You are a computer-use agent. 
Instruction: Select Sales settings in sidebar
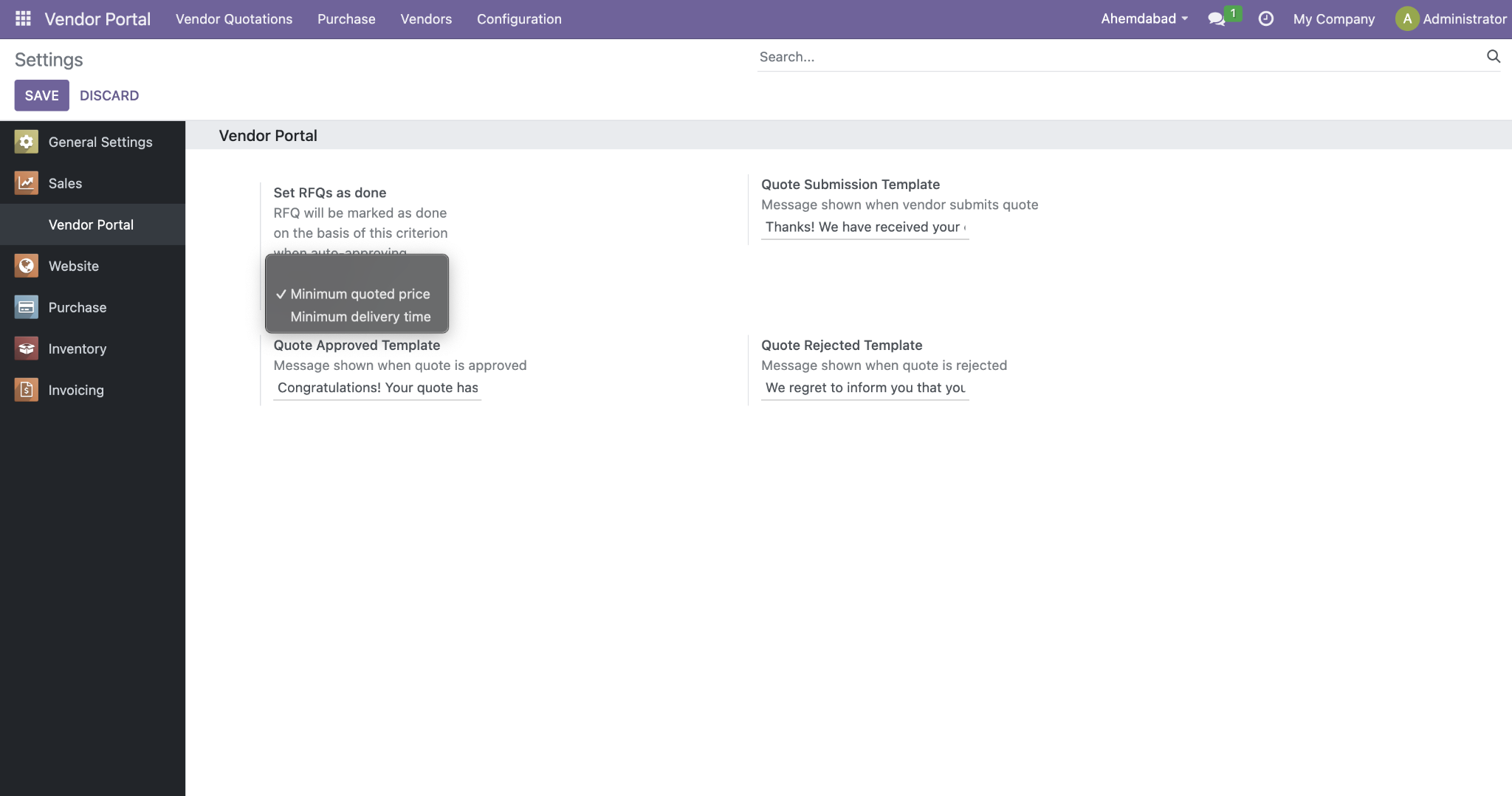[92, 183]
